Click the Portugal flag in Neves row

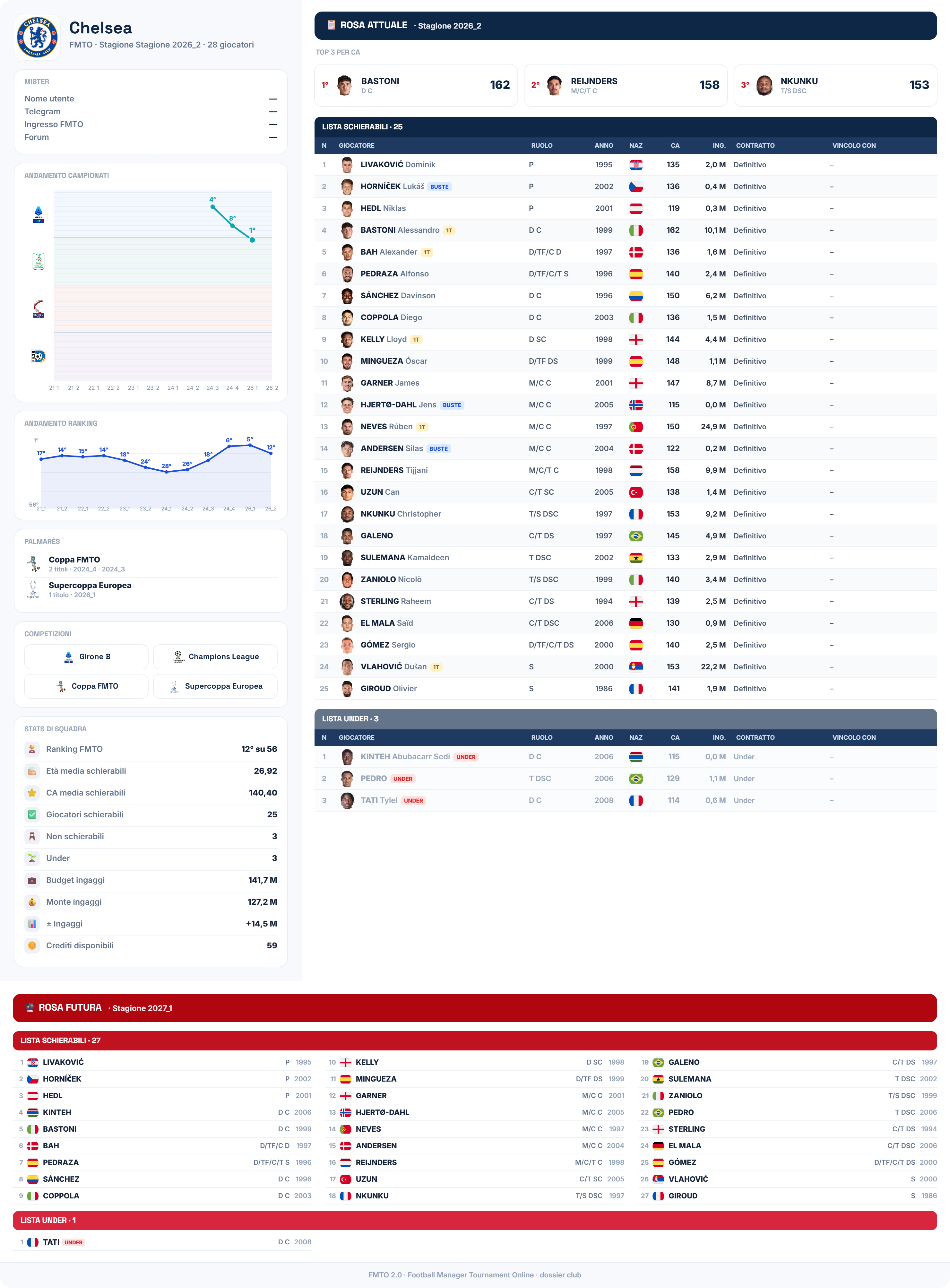click(x=635, y=427)
